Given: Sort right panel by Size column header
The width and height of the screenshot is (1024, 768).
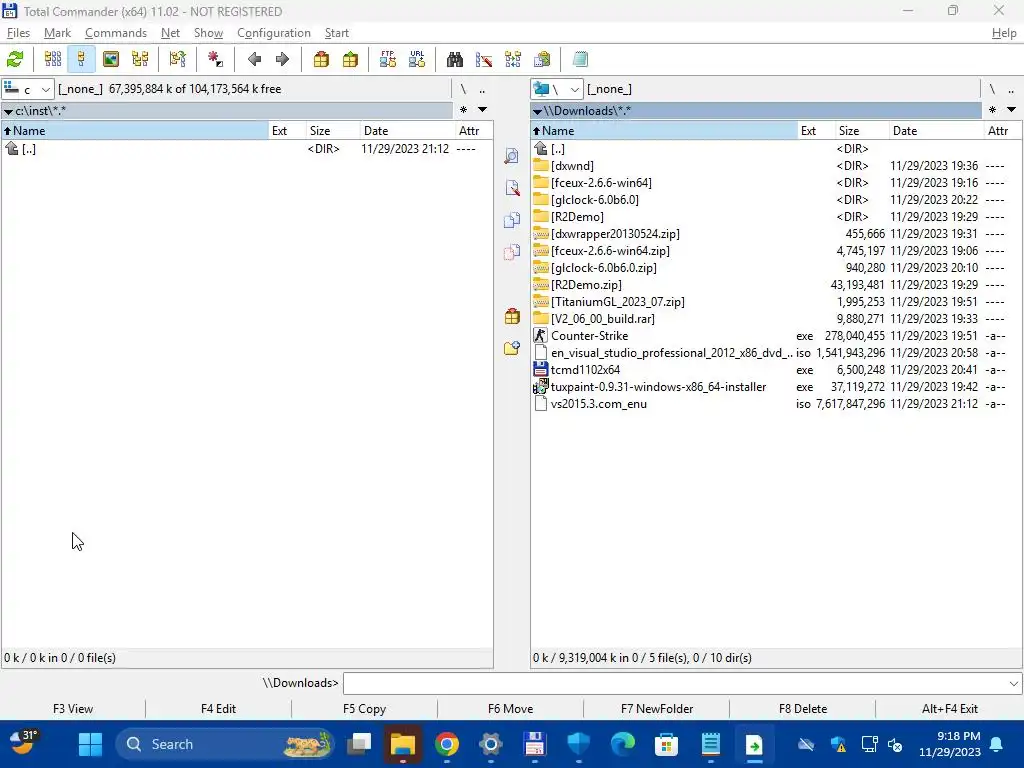Looking at the screenshot, I should 861,131.
